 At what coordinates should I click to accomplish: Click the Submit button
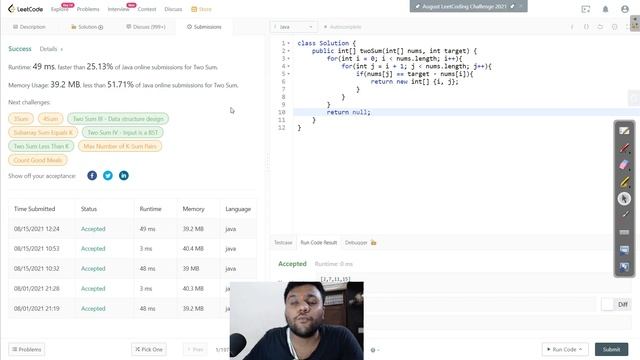(x=611, y=349)
